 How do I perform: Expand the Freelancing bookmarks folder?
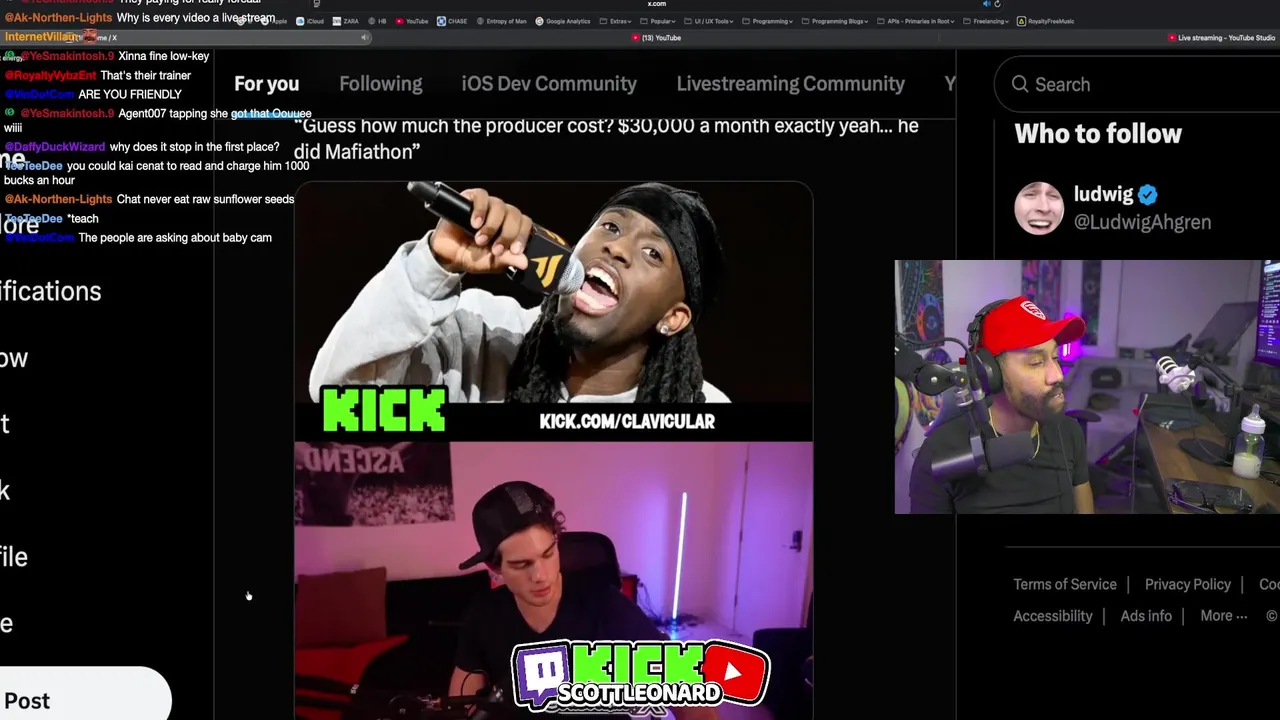(x=984, y=21)
